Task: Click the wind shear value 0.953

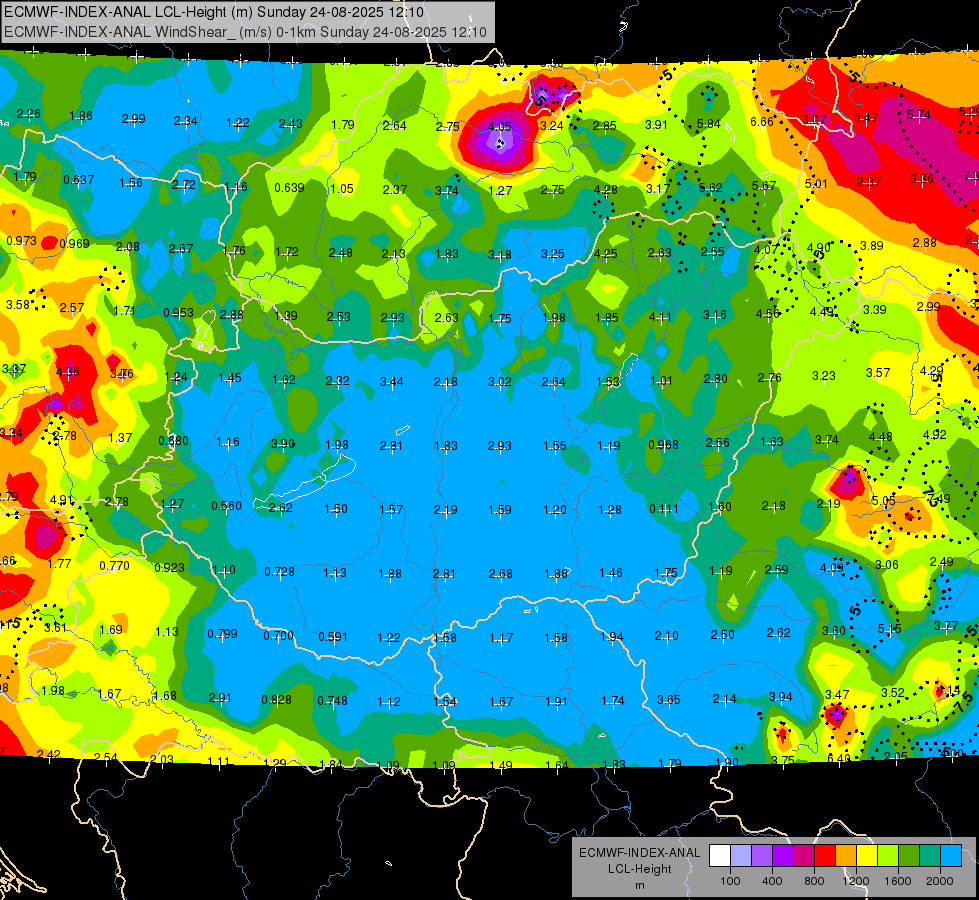Action: coord(179,312)
